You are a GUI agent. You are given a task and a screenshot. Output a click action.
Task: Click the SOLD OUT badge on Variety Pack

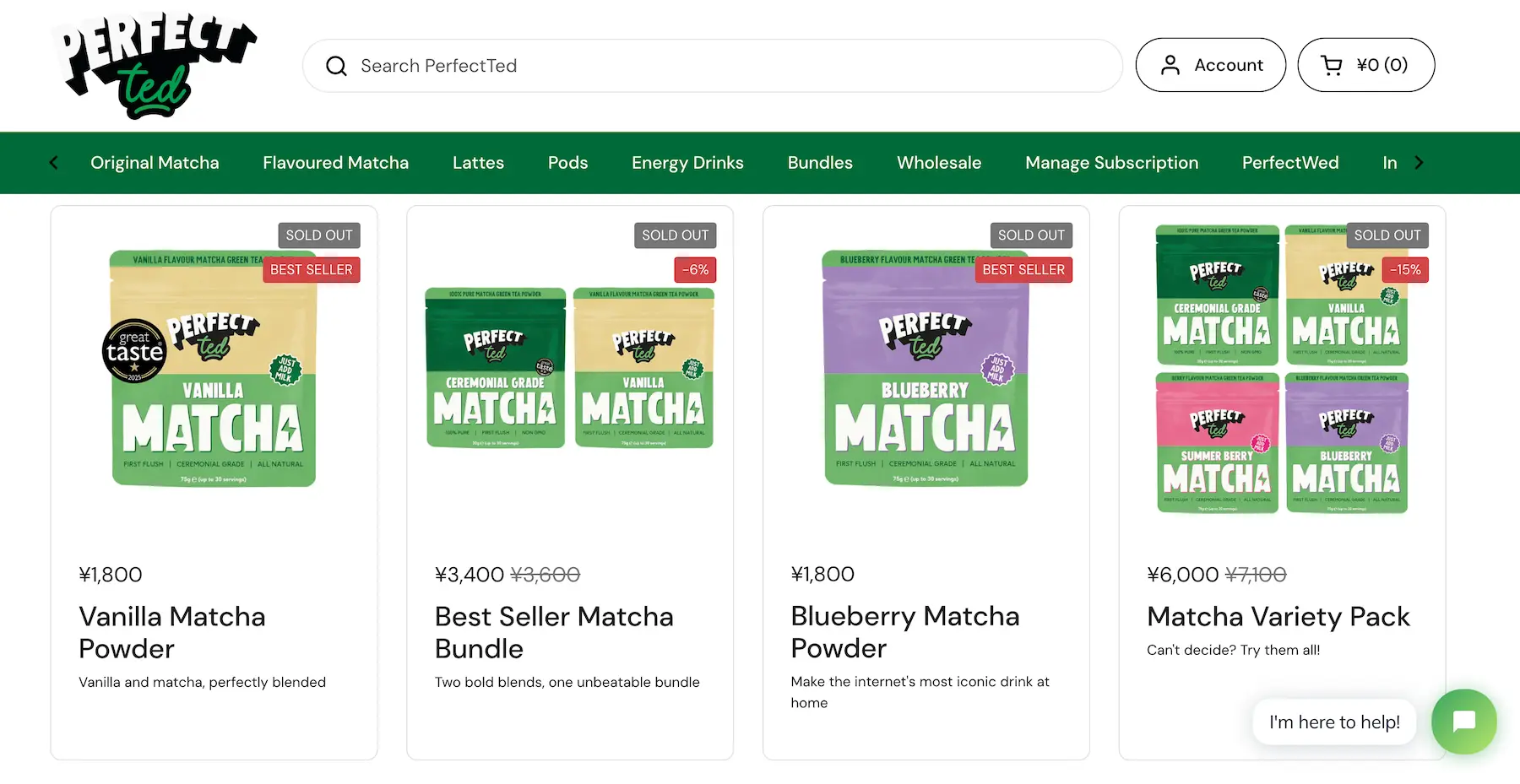pos(1387,235)
